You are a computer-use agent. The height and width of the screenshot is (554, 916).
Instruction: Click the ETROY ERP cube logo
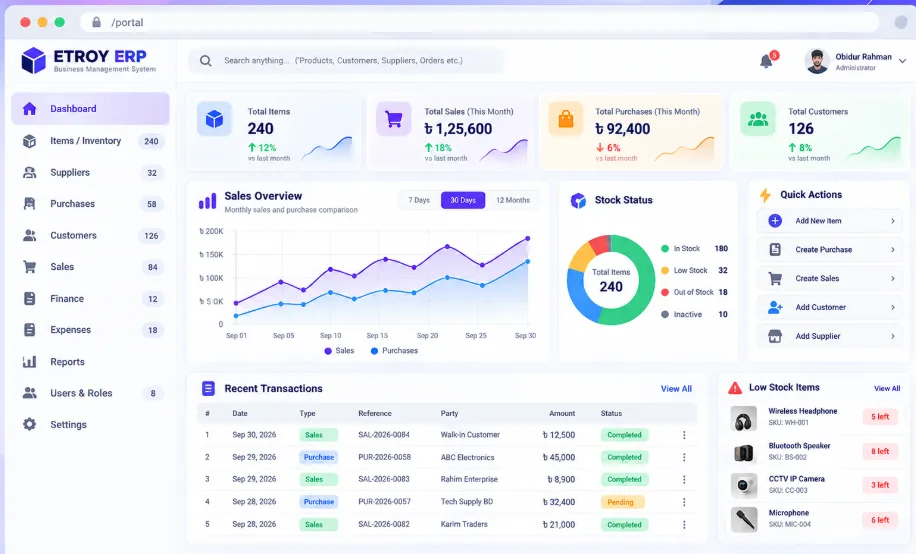point(33,60)
